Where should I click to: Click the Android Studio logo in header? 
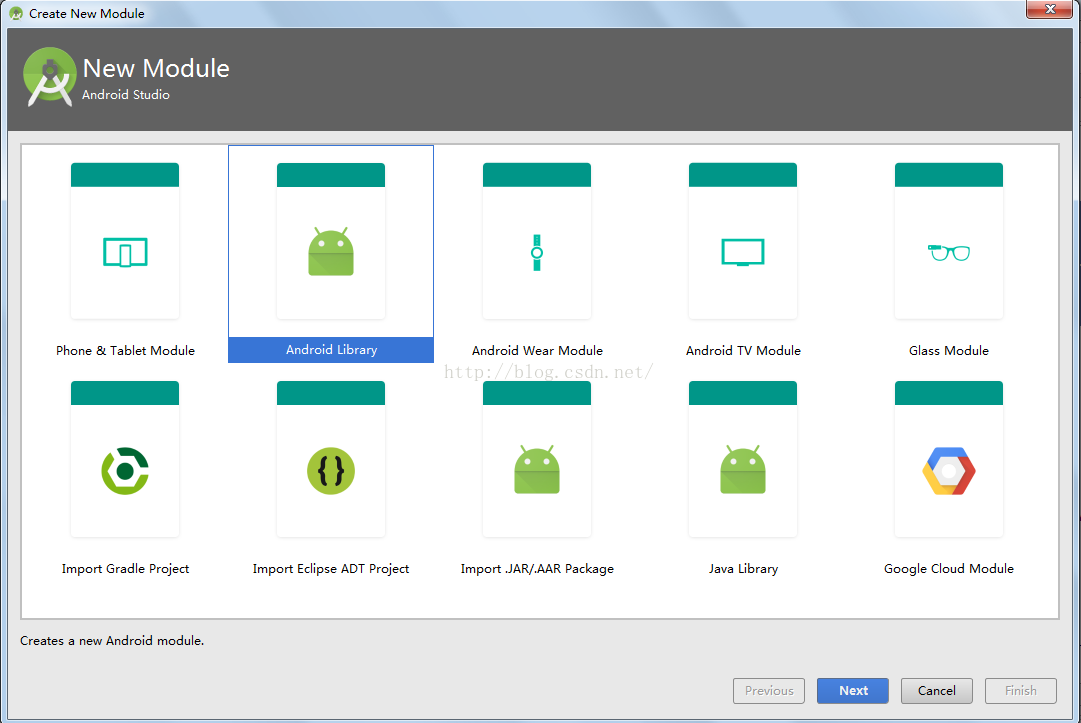click(x=50, y=76)
